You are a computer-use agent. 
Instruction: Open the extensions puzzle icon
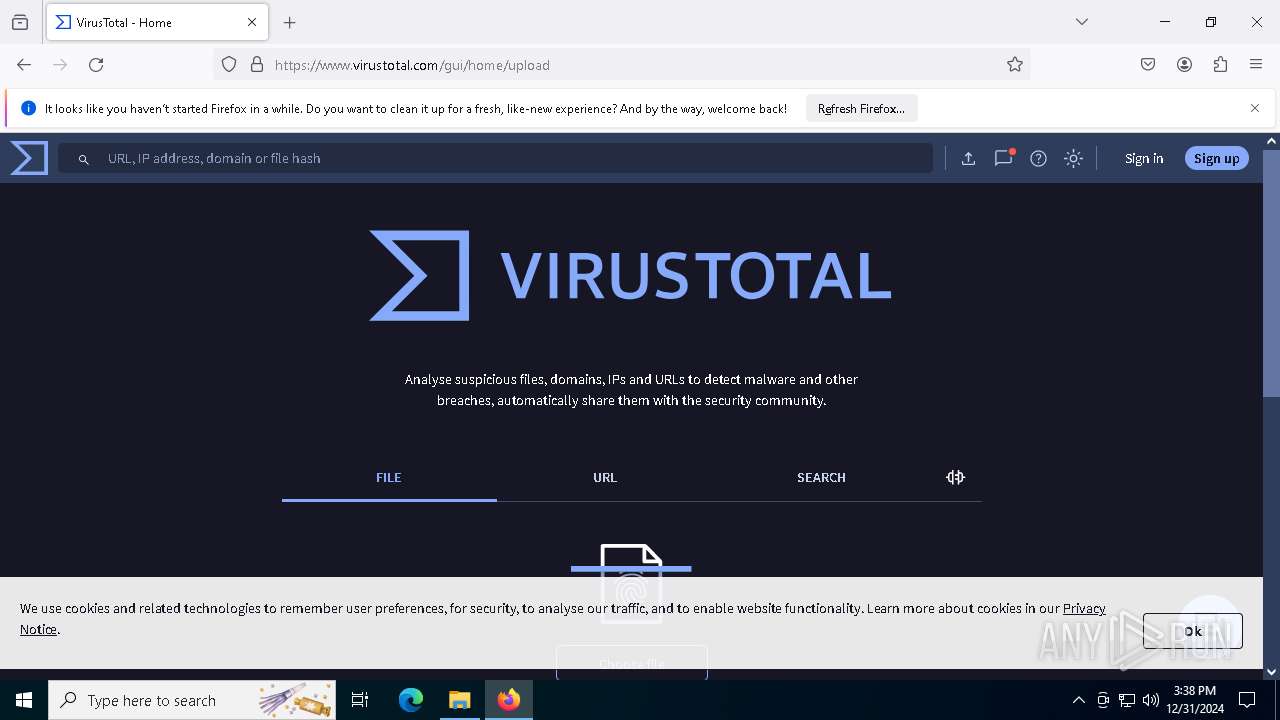1220,65
